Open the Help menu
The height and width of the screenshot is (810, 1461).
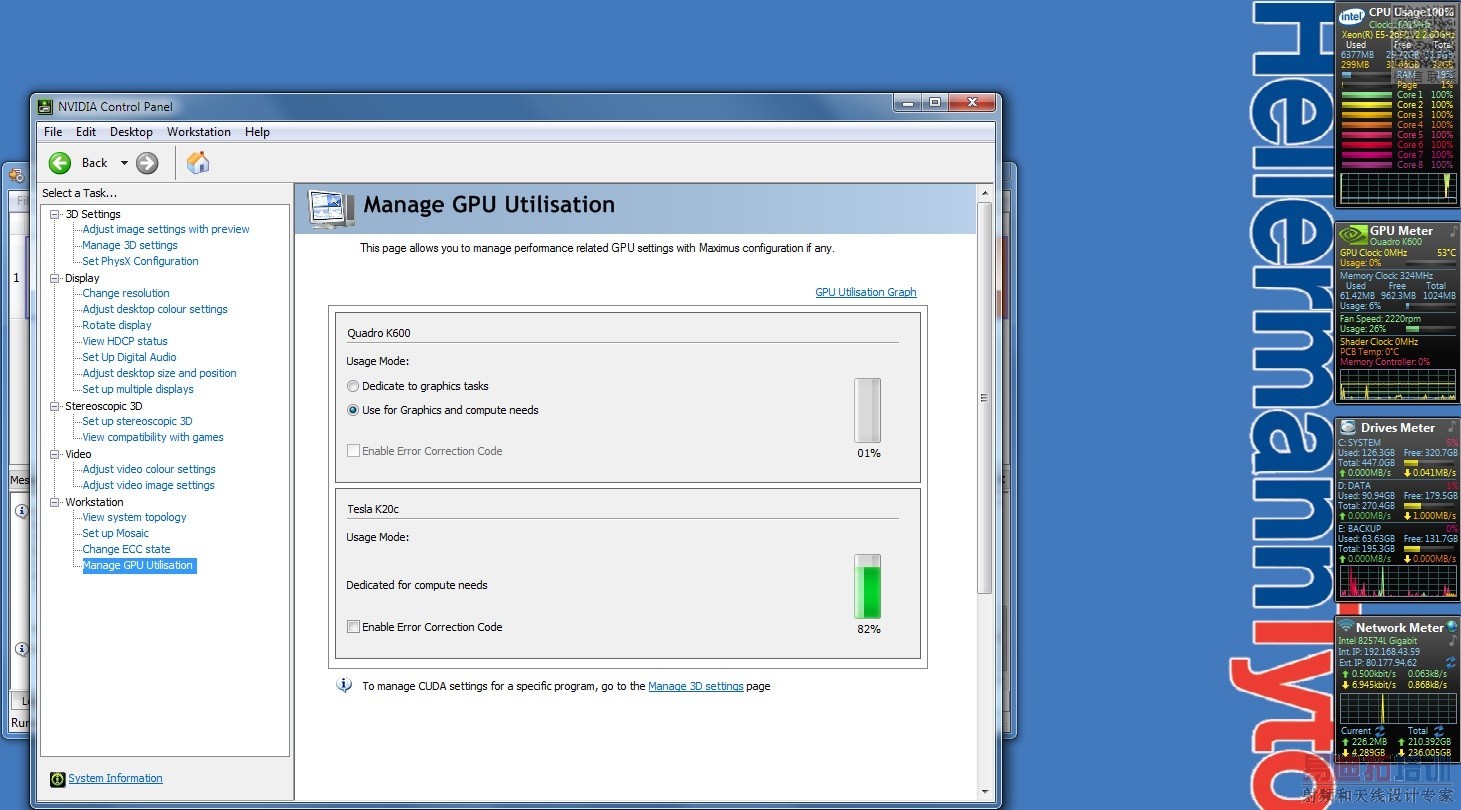click(x=257, y=132)
